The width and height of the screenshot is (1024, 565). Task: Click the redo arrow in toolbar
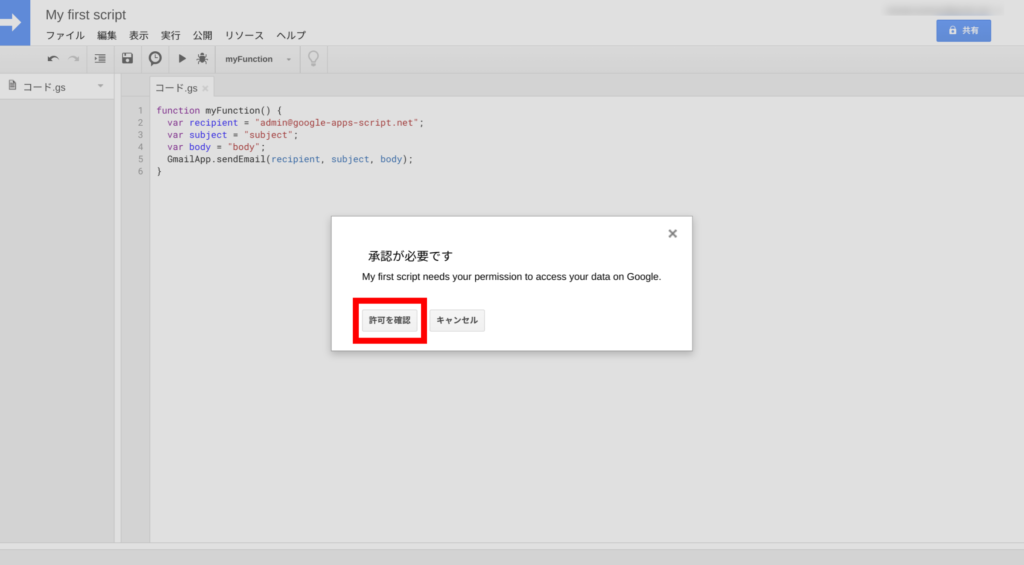pos(74,59)
